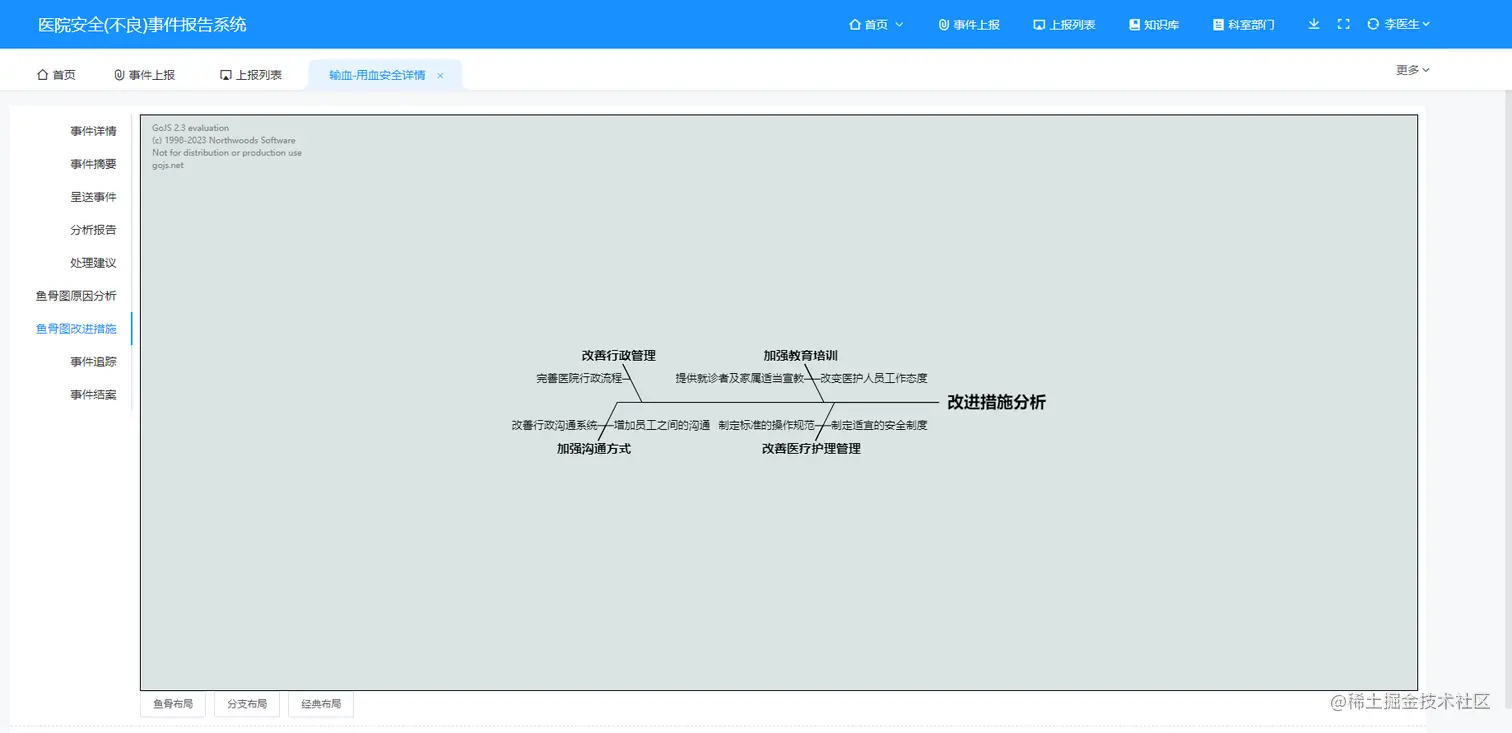
Task: Click the 科室部门 department icon
Action: tap(1219, 24)
